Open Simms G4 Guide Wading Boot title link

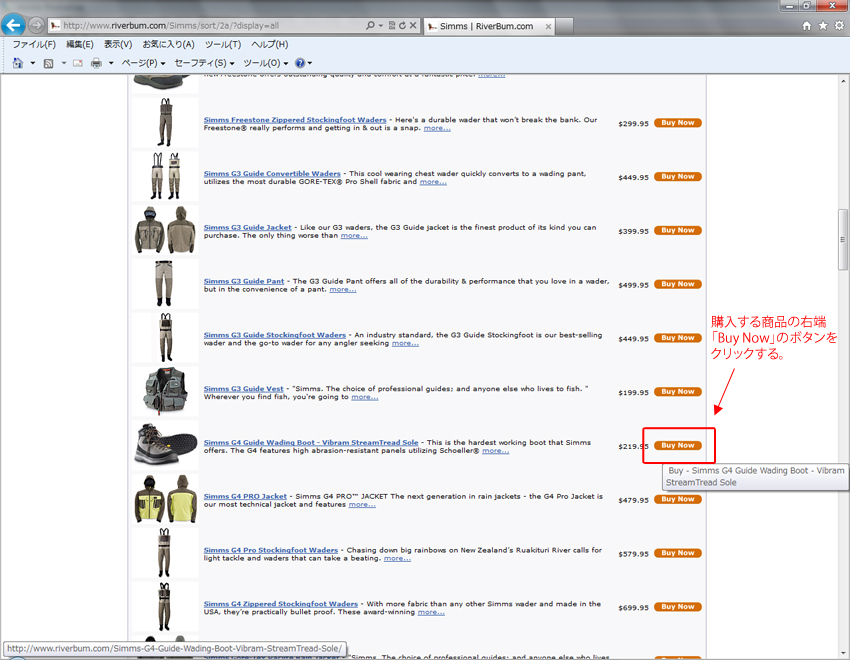tap(311, 442)
